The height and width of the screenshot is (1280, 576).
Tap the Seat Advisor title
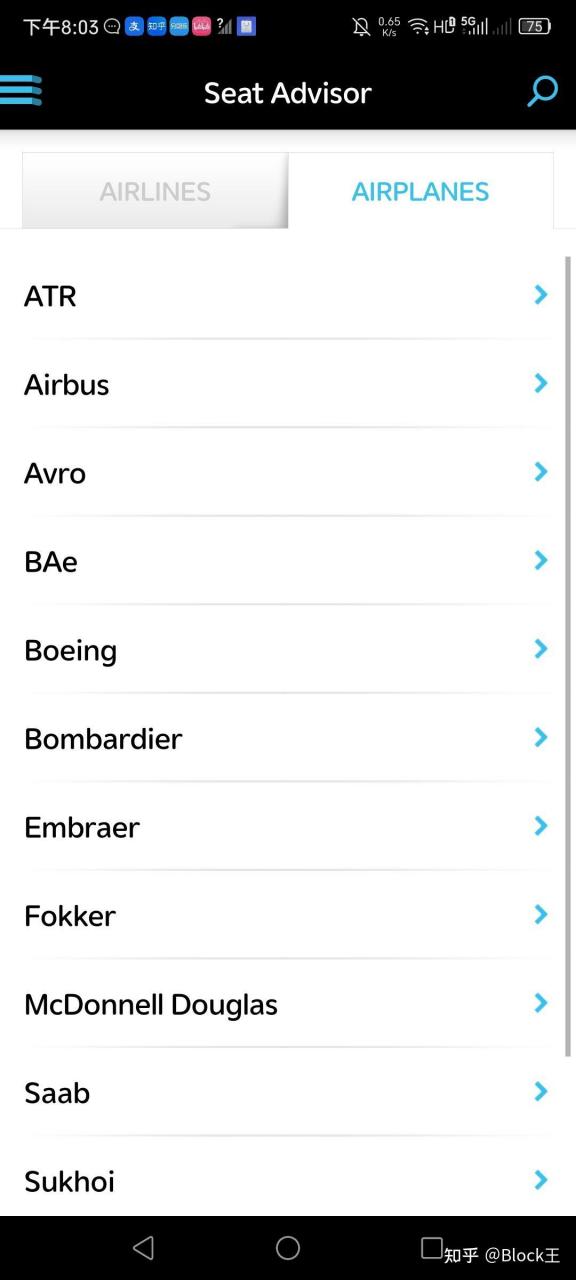288,93
